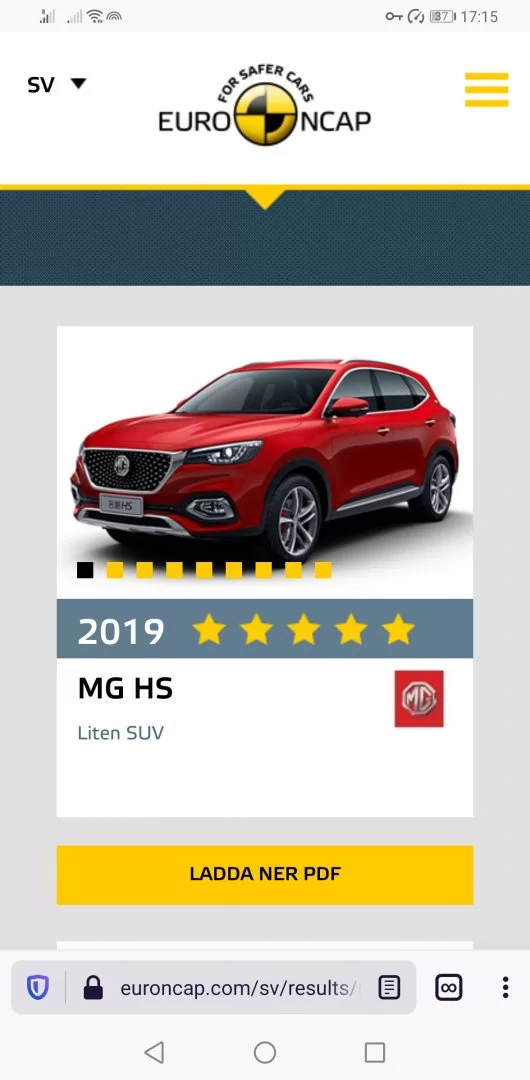Open the SV language dropdown
The width and height of the screenshot is (530, 1080).
pos(57,85)
